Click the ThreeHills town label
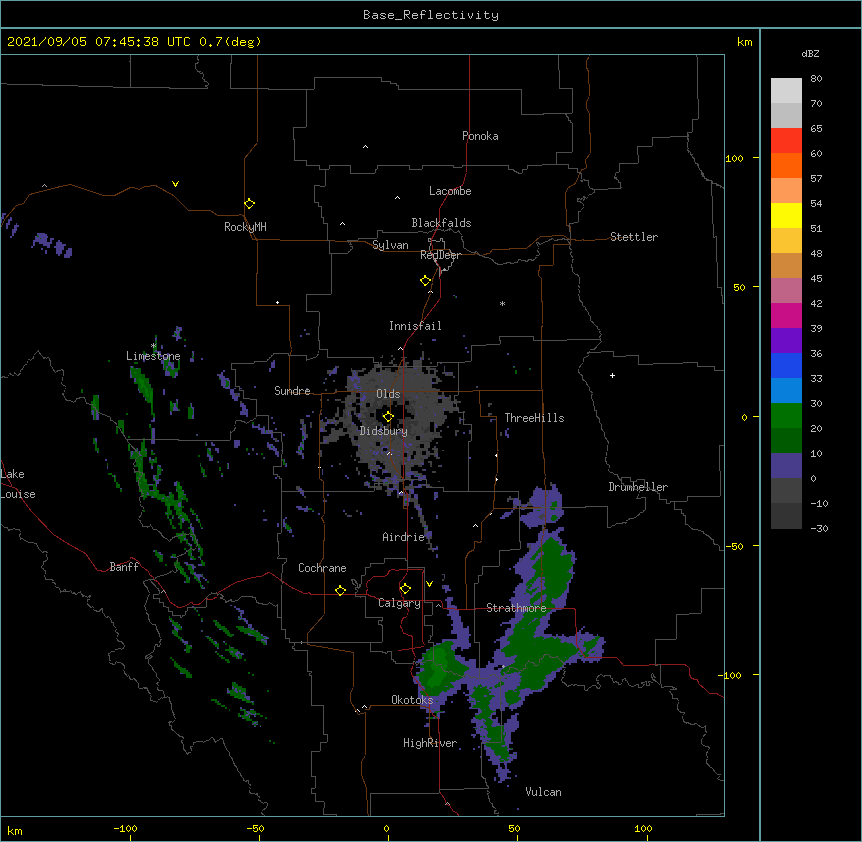 coord(534,418)
